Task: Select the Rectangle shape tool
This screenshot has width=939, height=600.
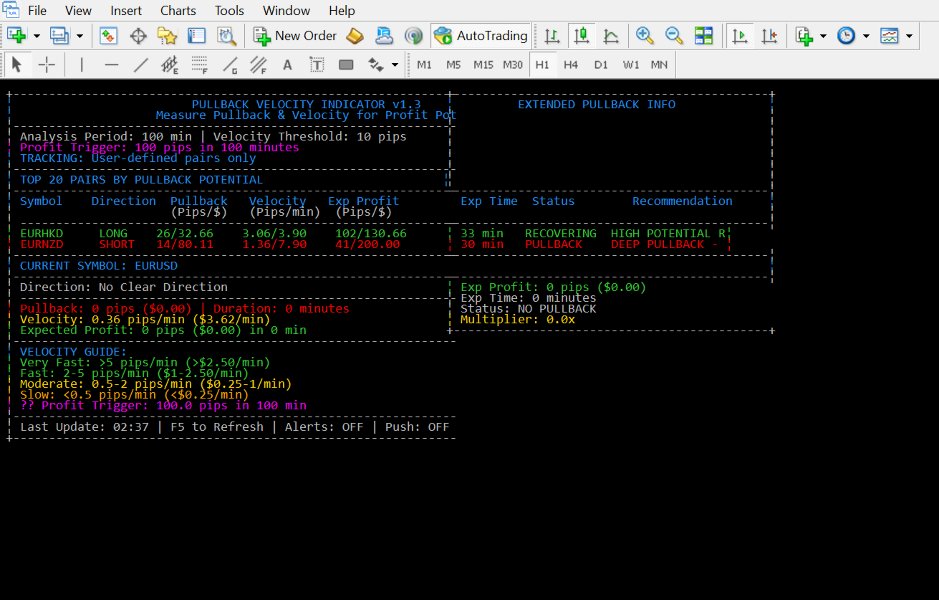Action: coord(346,65)
